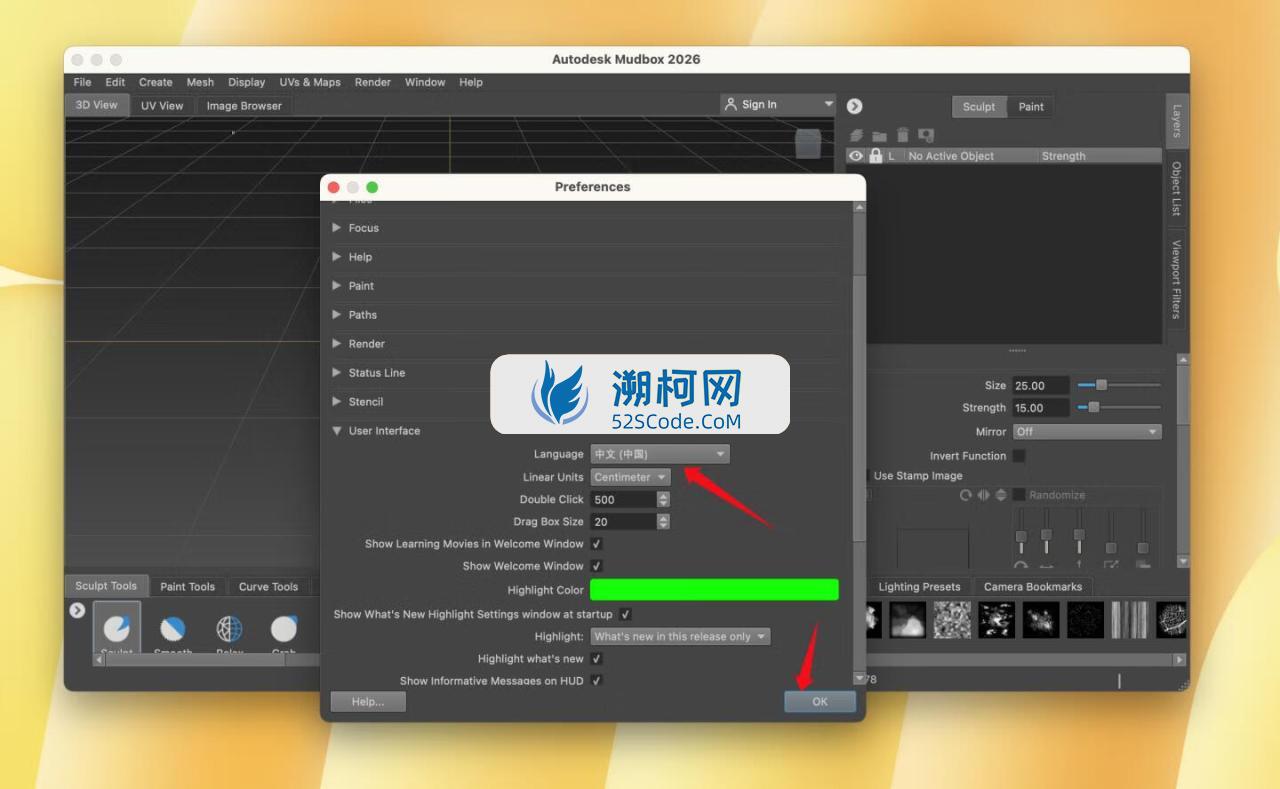Image resolution: width=1280 pixels, height=789 pixels.
Task: Open the Mirror dropdown set to Off
Action: [x=1087, y=432]
